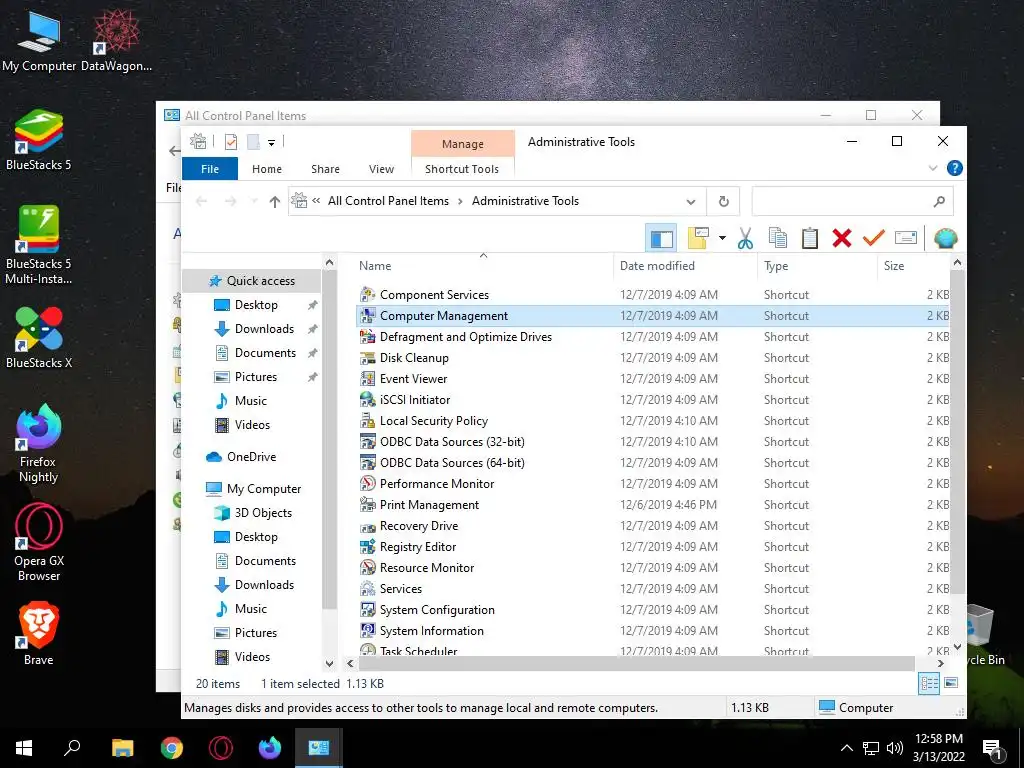Click the blue help question mark icon

pos(954,168)
